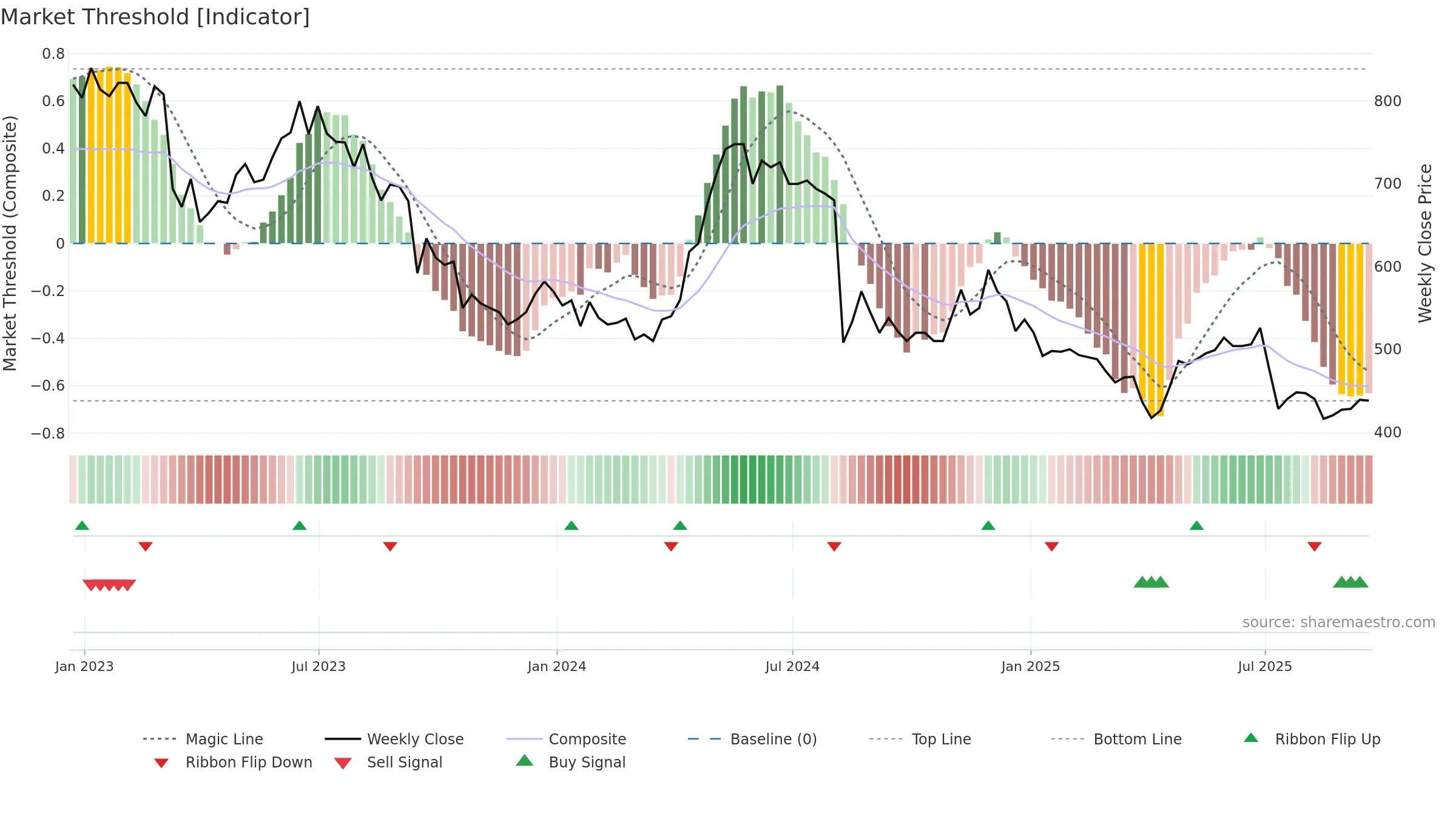
Task: Click the sell signal cluster in Jan 2023
Action: [109, 585]
